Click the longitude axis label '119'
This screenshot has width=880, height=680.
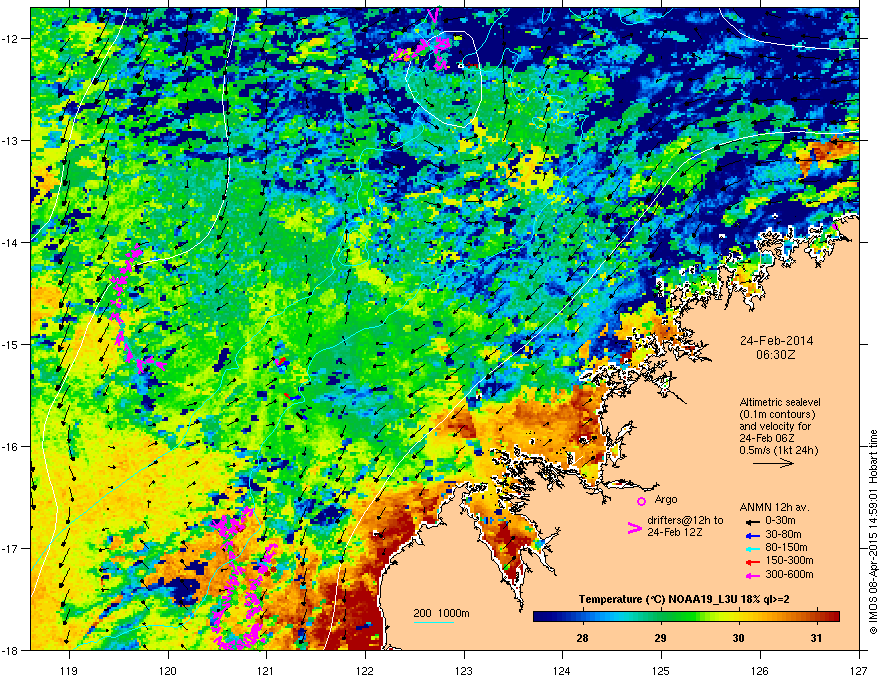point(69,670)
